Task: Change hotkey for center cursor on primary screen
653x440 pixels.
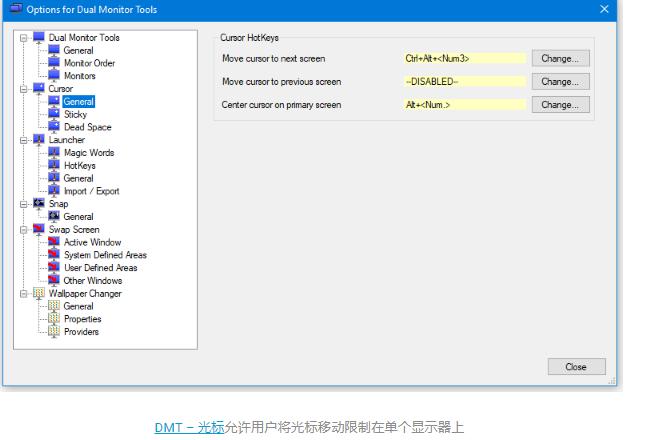Action: pyautogui.click(x=561, y=105)
